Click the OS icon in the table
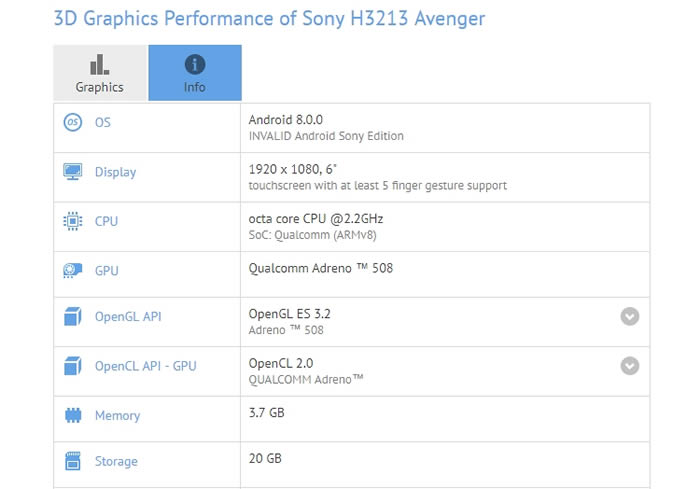Image resolution: width=700 pixels, height=489 pixels. [72, 122]
